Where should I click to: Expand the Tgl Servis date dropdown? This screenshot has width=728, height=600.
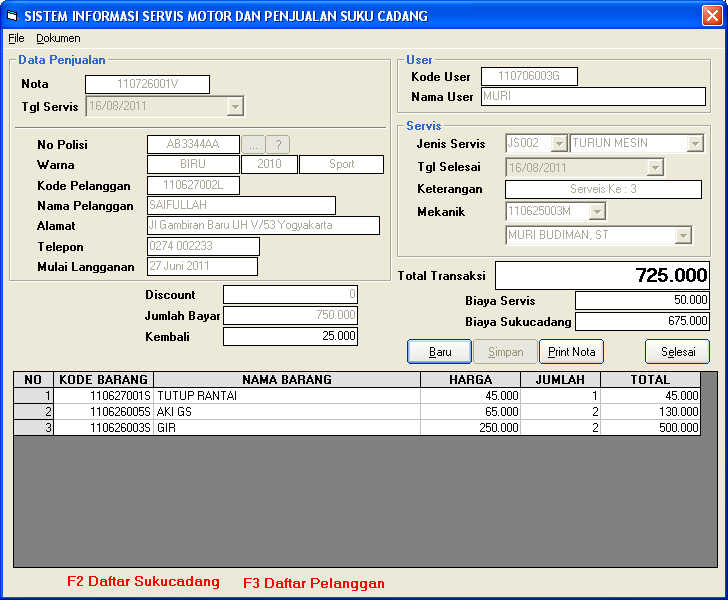point(235,106)
